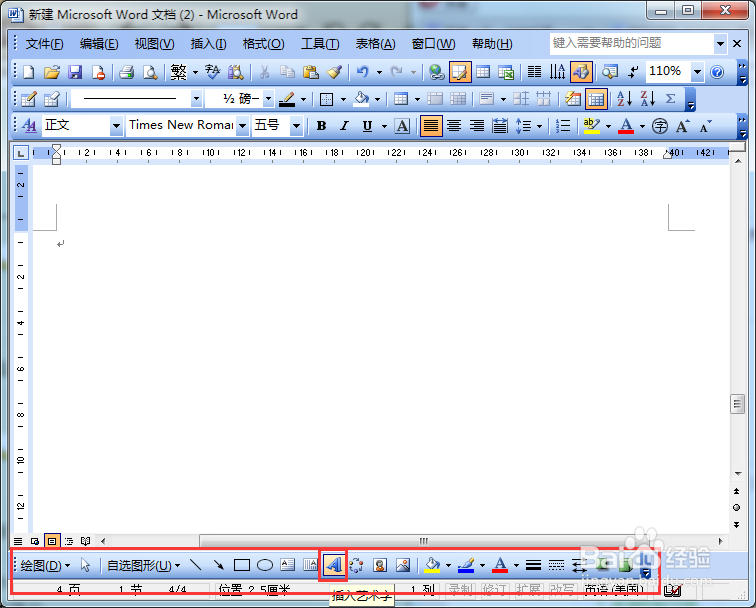The width and height of the screenshot is (756, 608).
Task: Insert a text box from drawing toolbar
Action: click(x=288, y=565)
